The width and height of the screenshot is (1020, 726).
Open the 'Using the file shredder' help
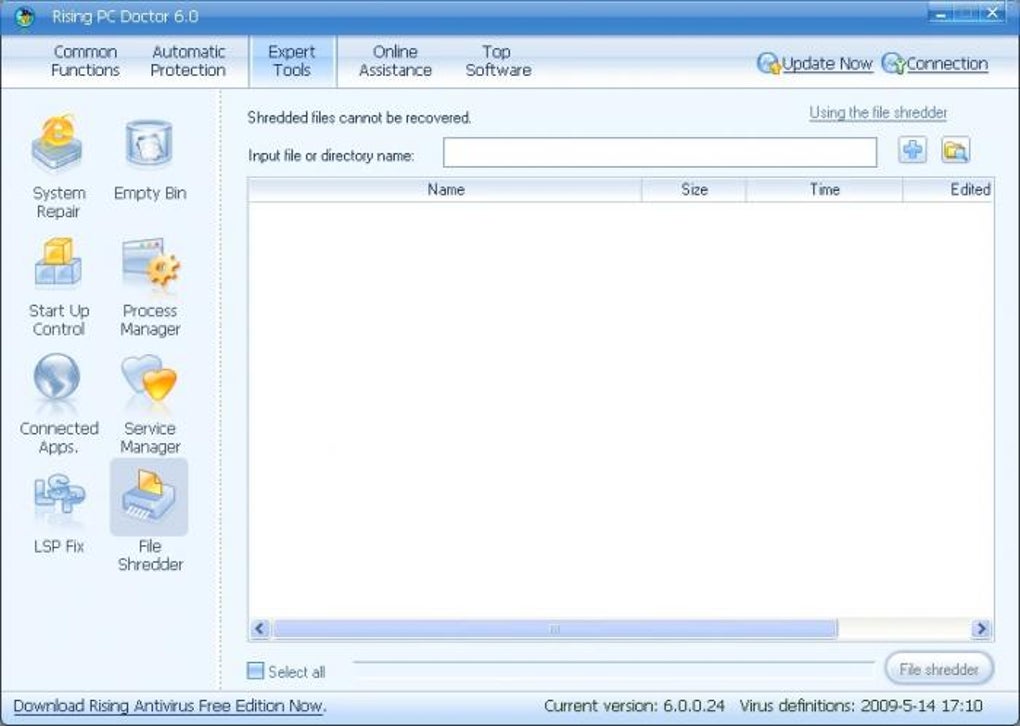click(878, 113)
